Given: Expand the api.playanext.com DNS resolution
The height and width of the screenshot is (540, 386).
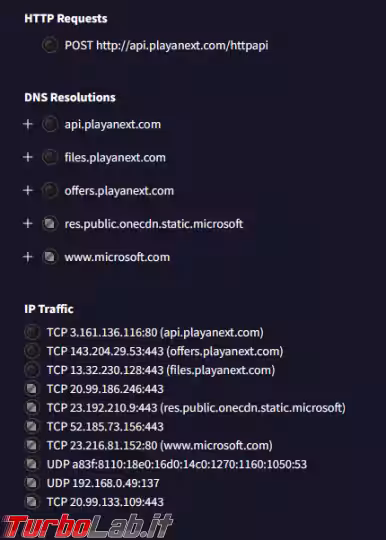Looking at the screenshot, I should [28, 124].
